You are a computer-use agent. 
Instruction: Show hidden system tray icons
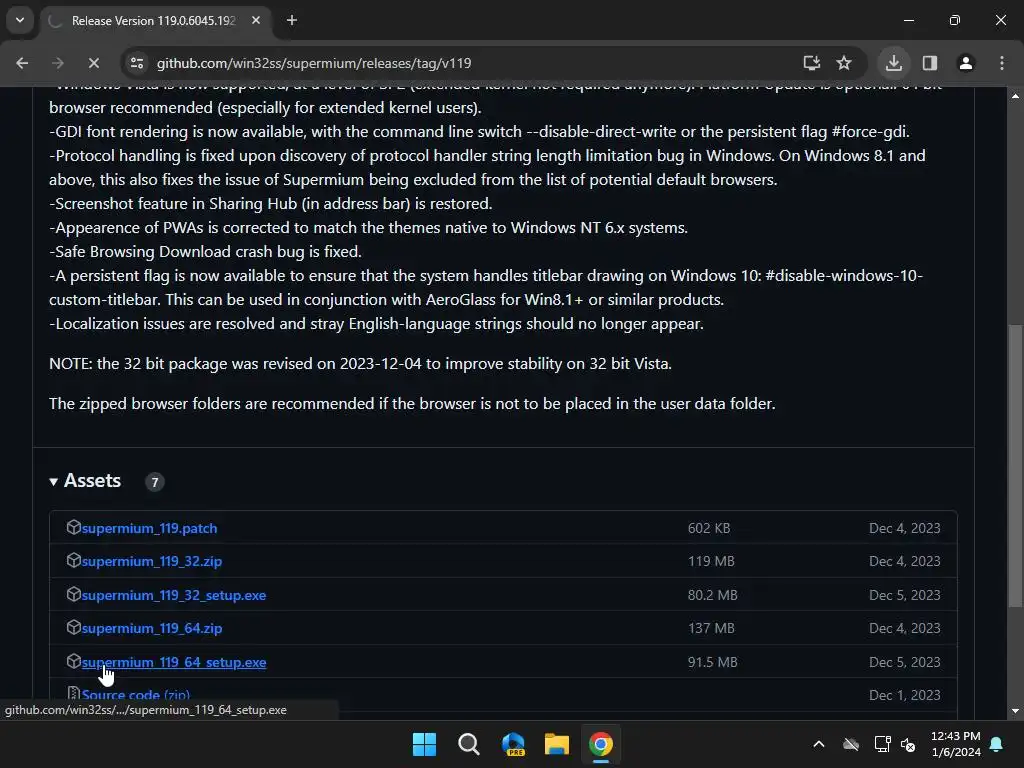819,744
